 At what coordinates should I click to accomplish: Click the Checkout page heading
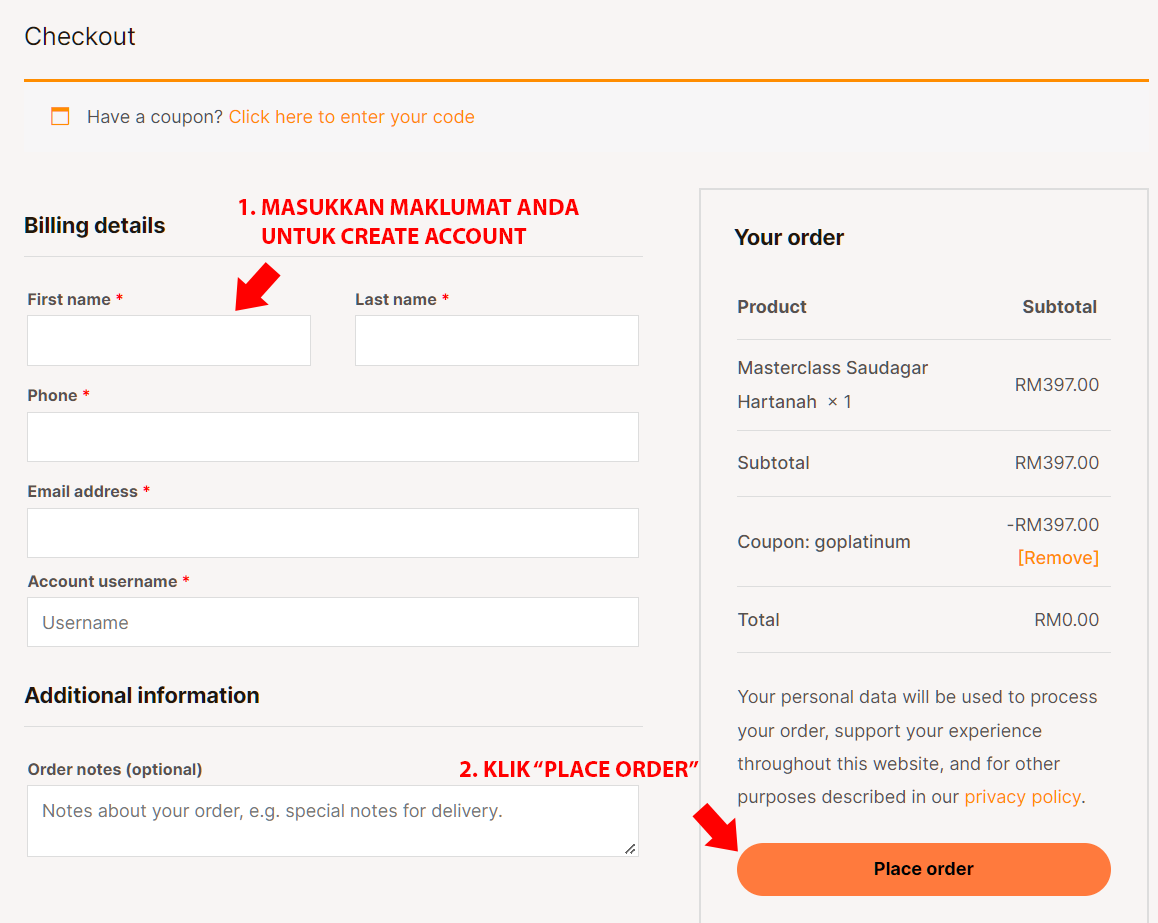tap(80, 36)
